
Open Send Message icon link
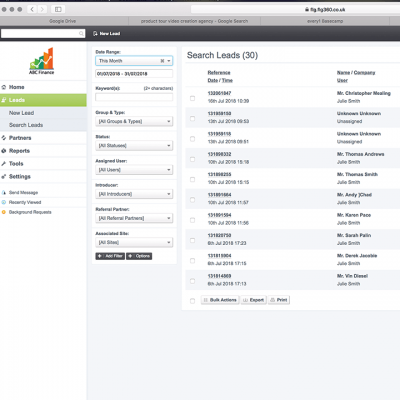[4, 193]
